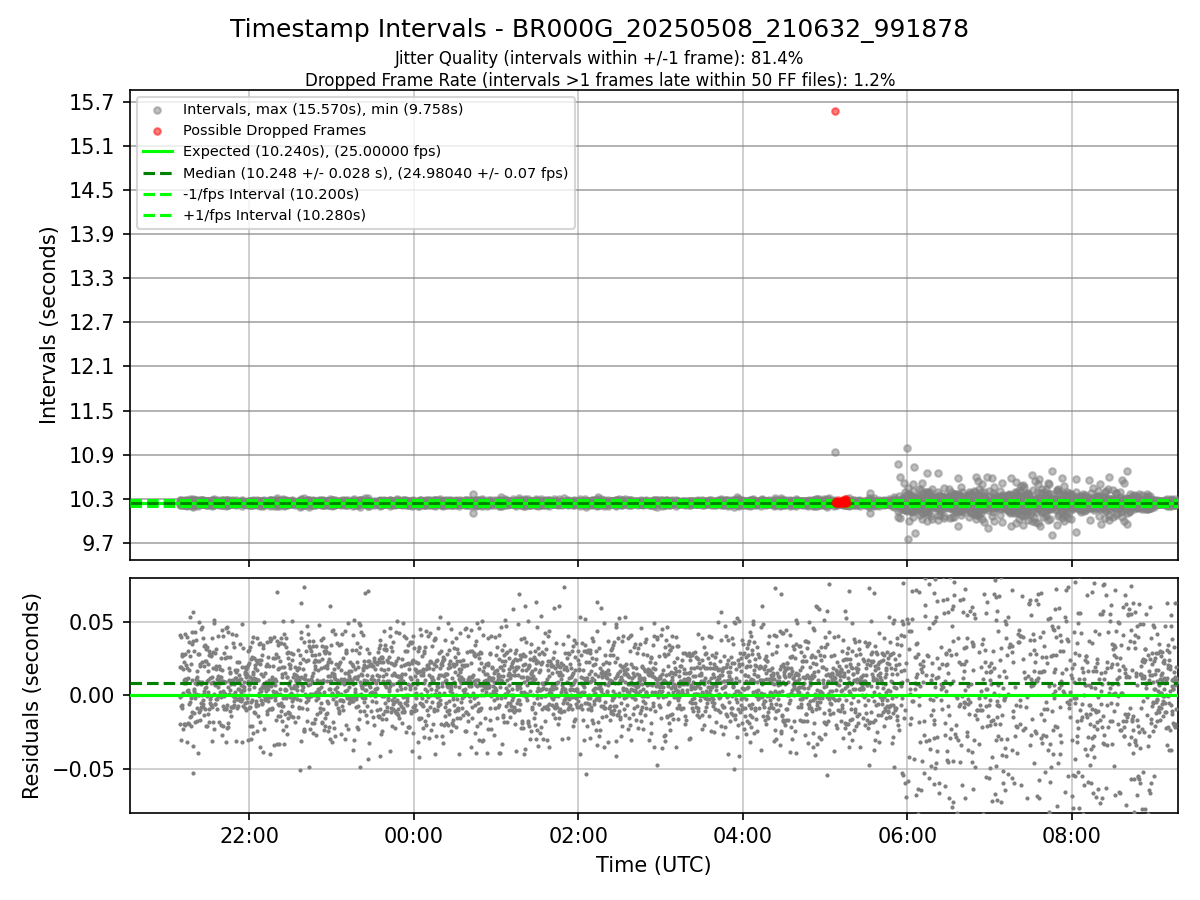Click the '-1/fps Interval (10.200s)' legend entry

tap(271, 194)
